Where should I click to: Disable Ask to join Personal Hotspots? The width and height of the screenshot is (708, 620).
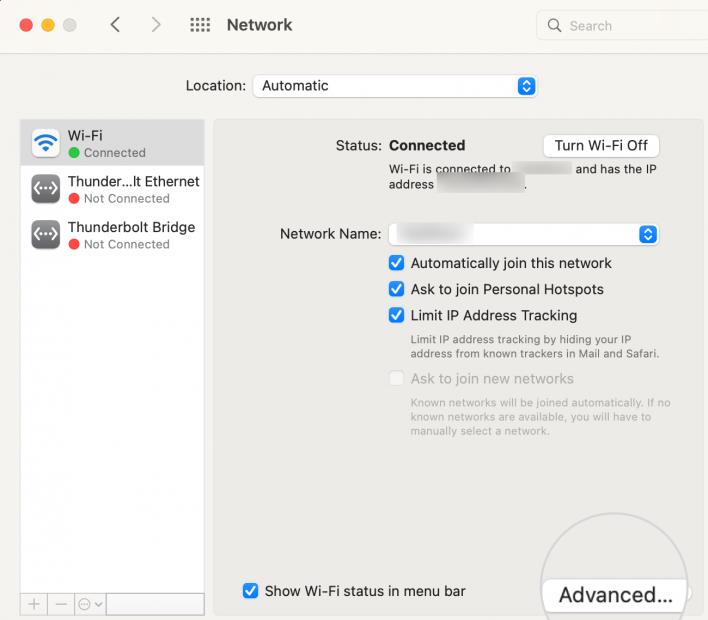[x=396, y=289]
